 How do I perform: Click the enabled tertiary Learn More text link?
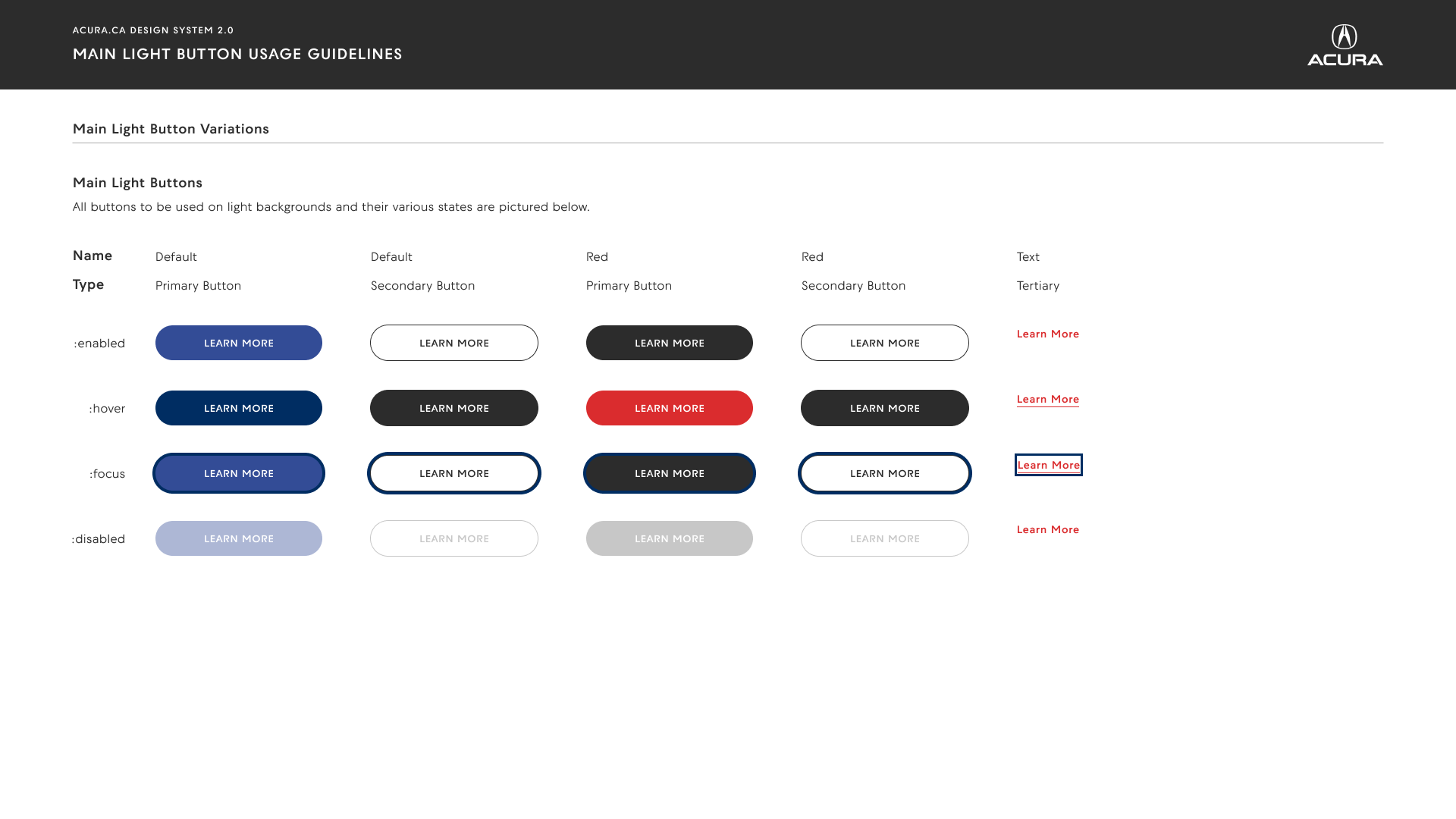pyautogui.click(x=1048, y=334)
